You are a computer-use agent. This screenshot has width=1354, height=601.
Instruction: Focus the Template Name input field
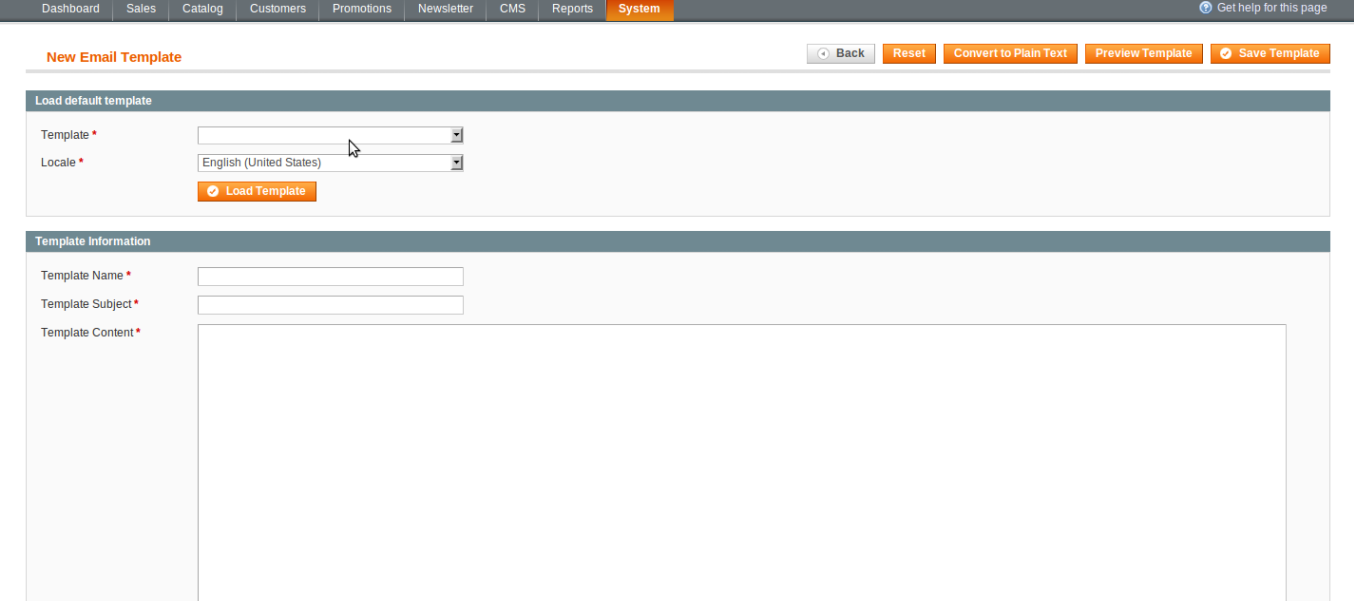click(x=330, y=276)
